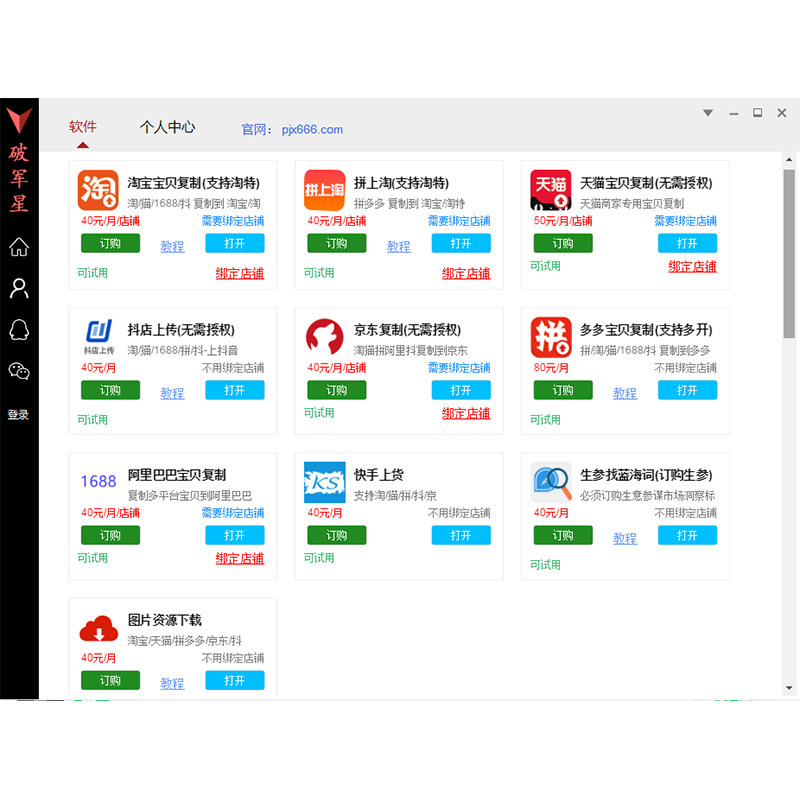Select the 软件 tab
The width and height of the screenshot is (800, 800).
click(x=83, y=127)
